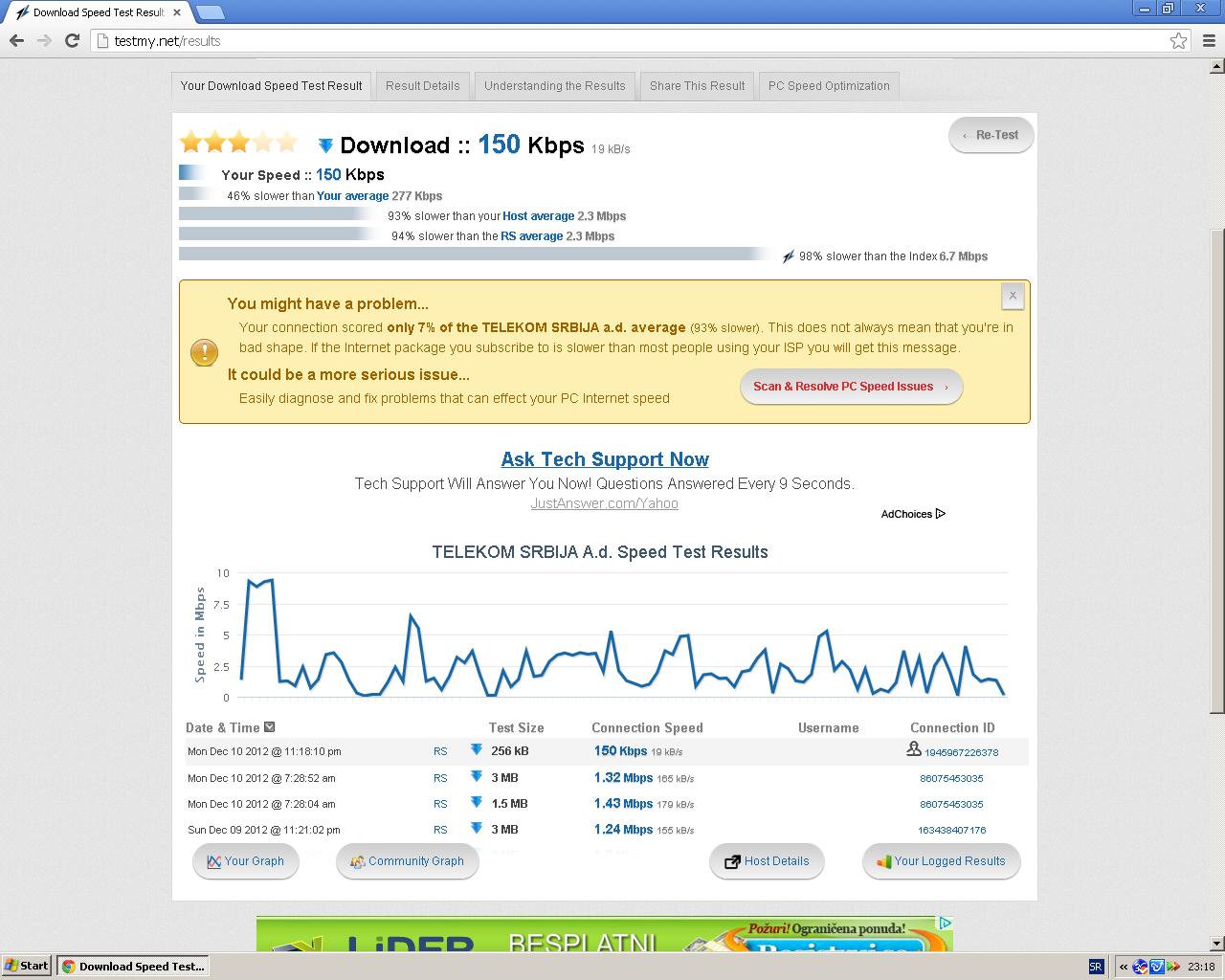Open the Windows Start menu
This screenshot has width=1225, height=980.
[27, 966]
